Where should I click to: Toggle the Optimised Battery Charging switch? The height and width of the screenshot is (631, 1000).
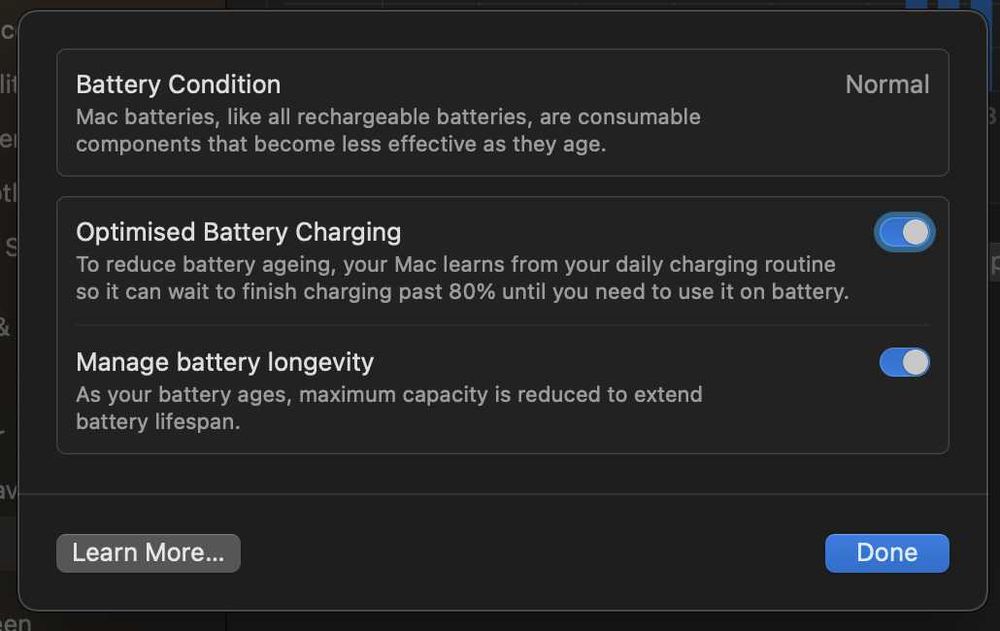[x=905, y=233]
